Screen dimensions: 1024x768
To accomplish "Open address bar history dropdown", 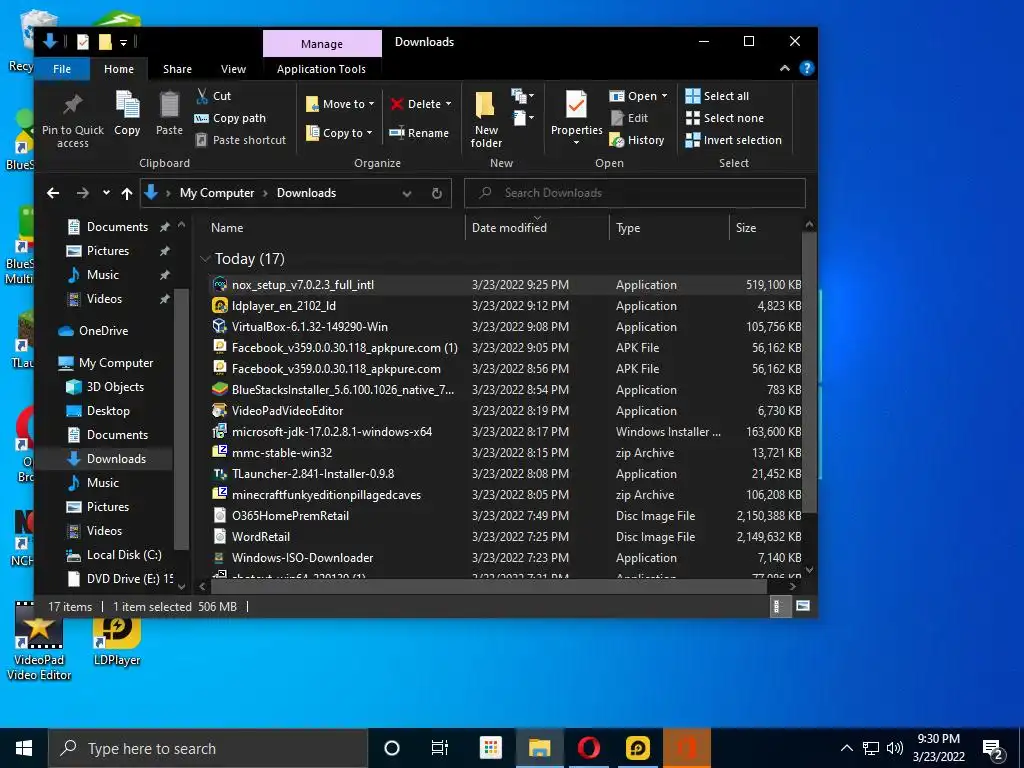I will [407, 193].
